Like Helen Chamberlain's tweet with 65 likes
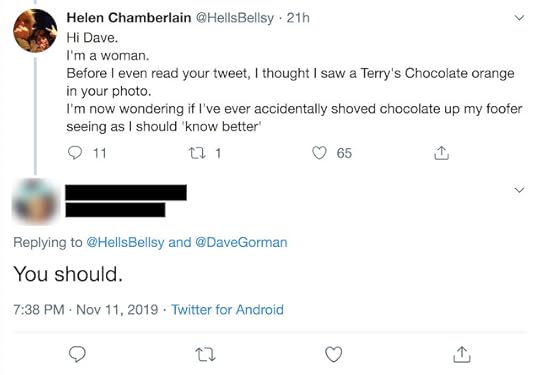This screenshot has width=540, height=375. tap(319, 153)
